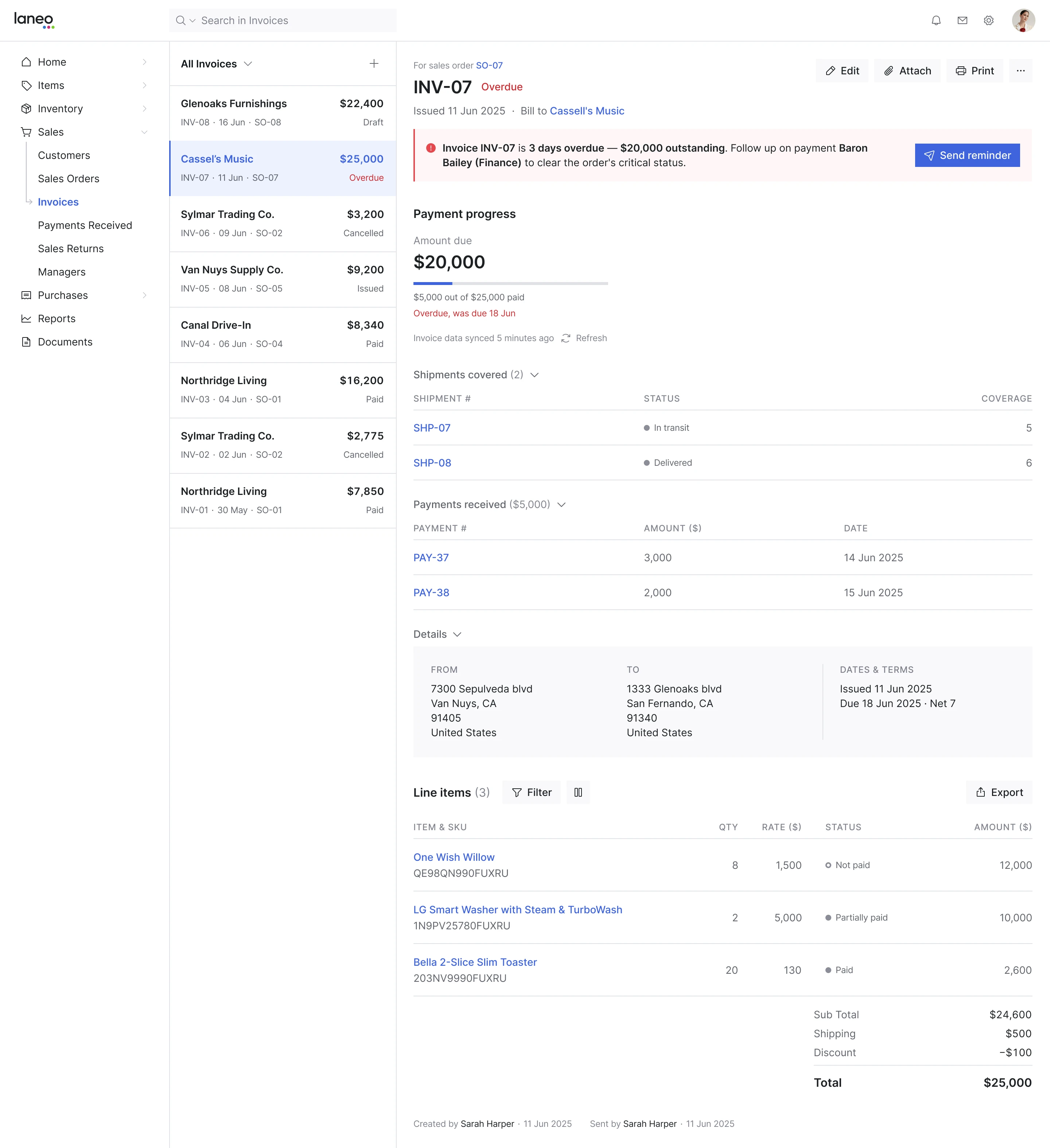1050x1148 pixels.
Task: Click the Refresh sync icon
Action: click(x=566, y=338)
